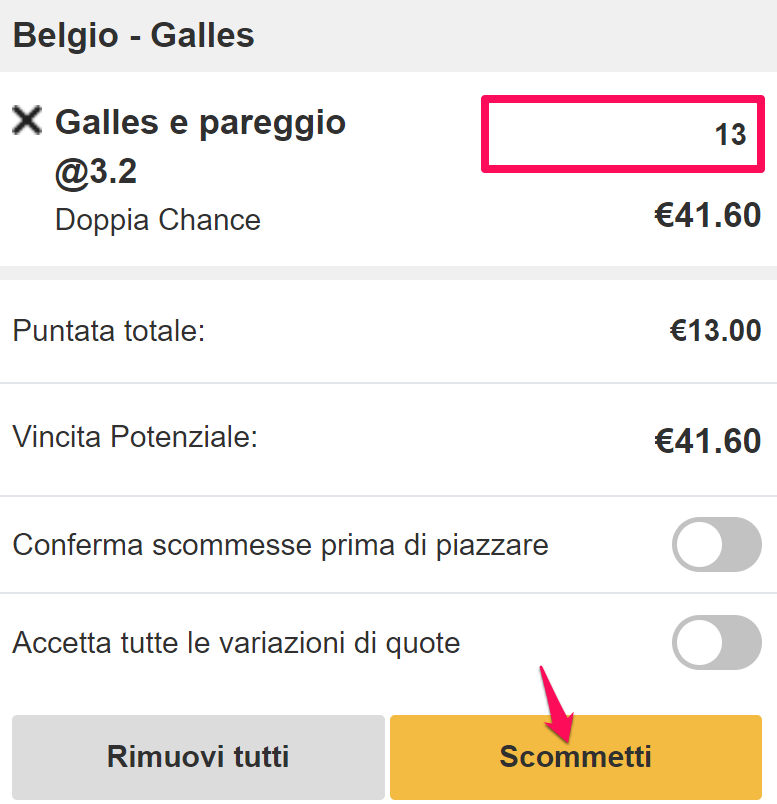Click the gray divider band above Puntata totale
The width and height of the screenshot is (777, 804).
click(388, 273)
